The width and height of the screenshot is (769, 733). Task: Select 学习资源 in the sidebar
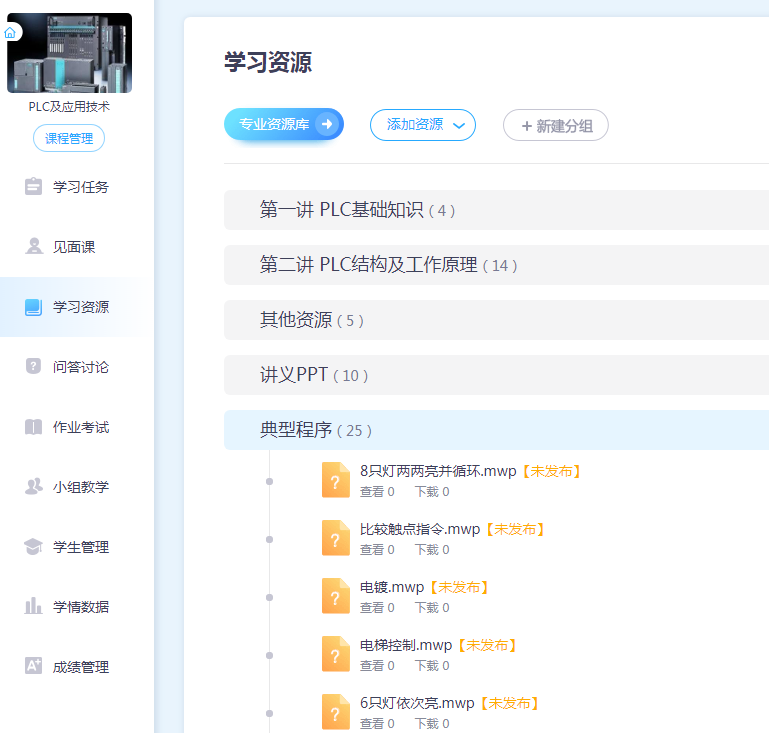click(77, 307)
